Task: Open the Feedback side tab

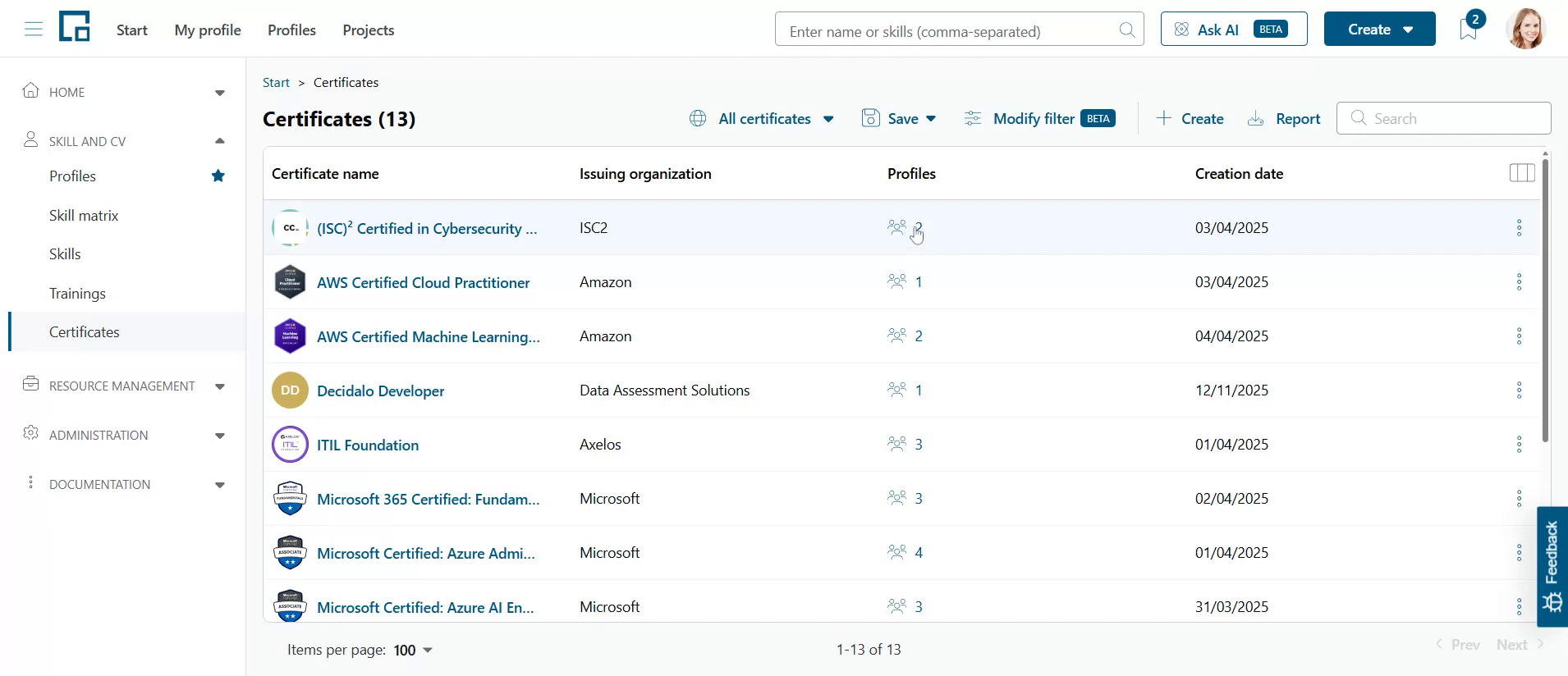Action: click(x=1552, y=567)
